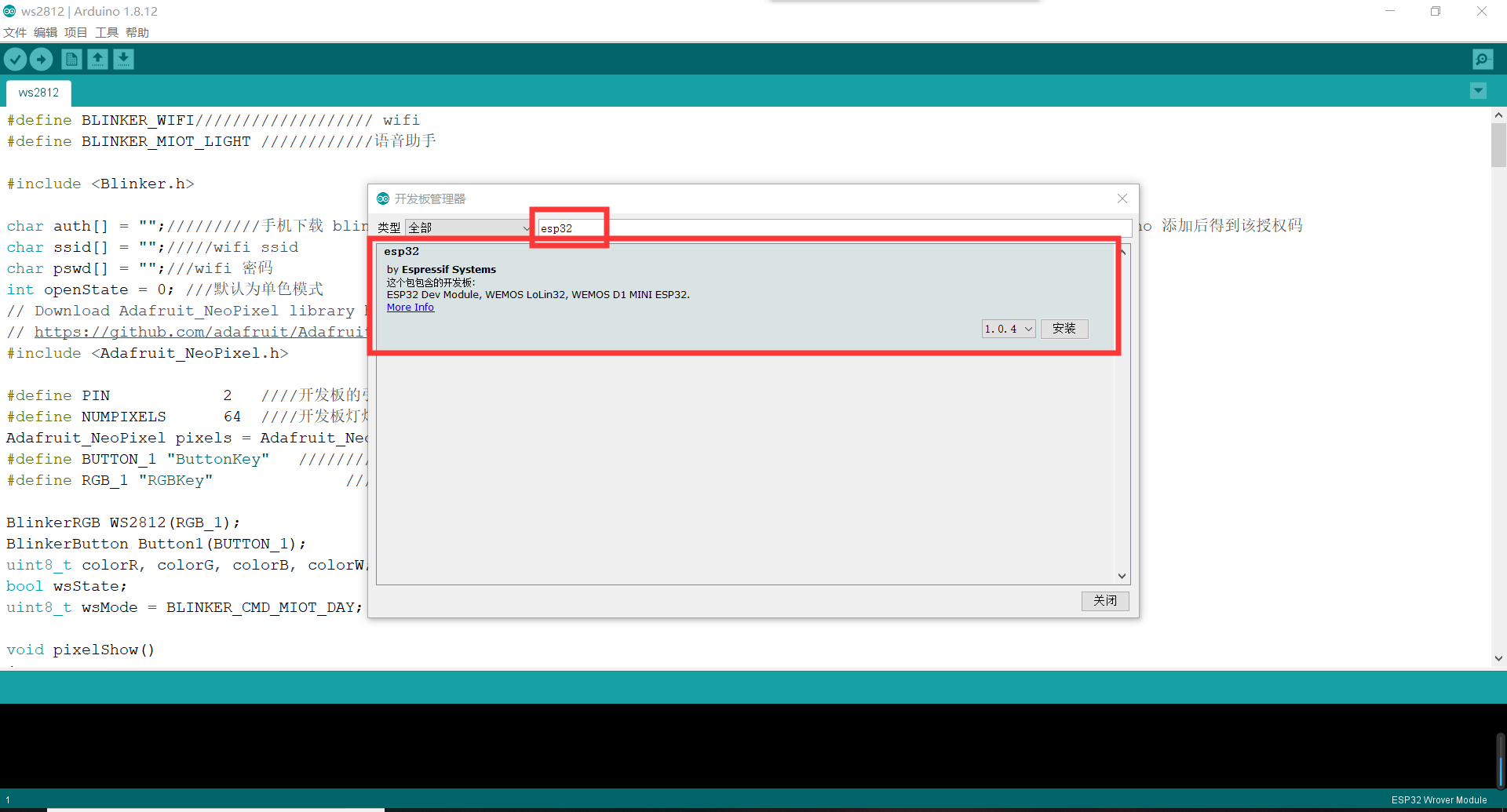
Task: Expand the tab options dropdown arrow
Action: click(x=1478, y=91)
